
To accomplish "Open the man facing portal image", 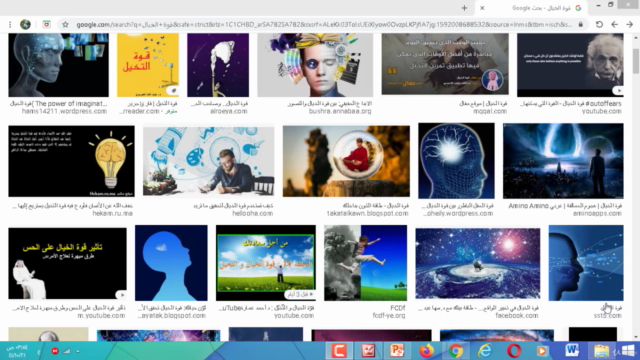I will point(563,161).
